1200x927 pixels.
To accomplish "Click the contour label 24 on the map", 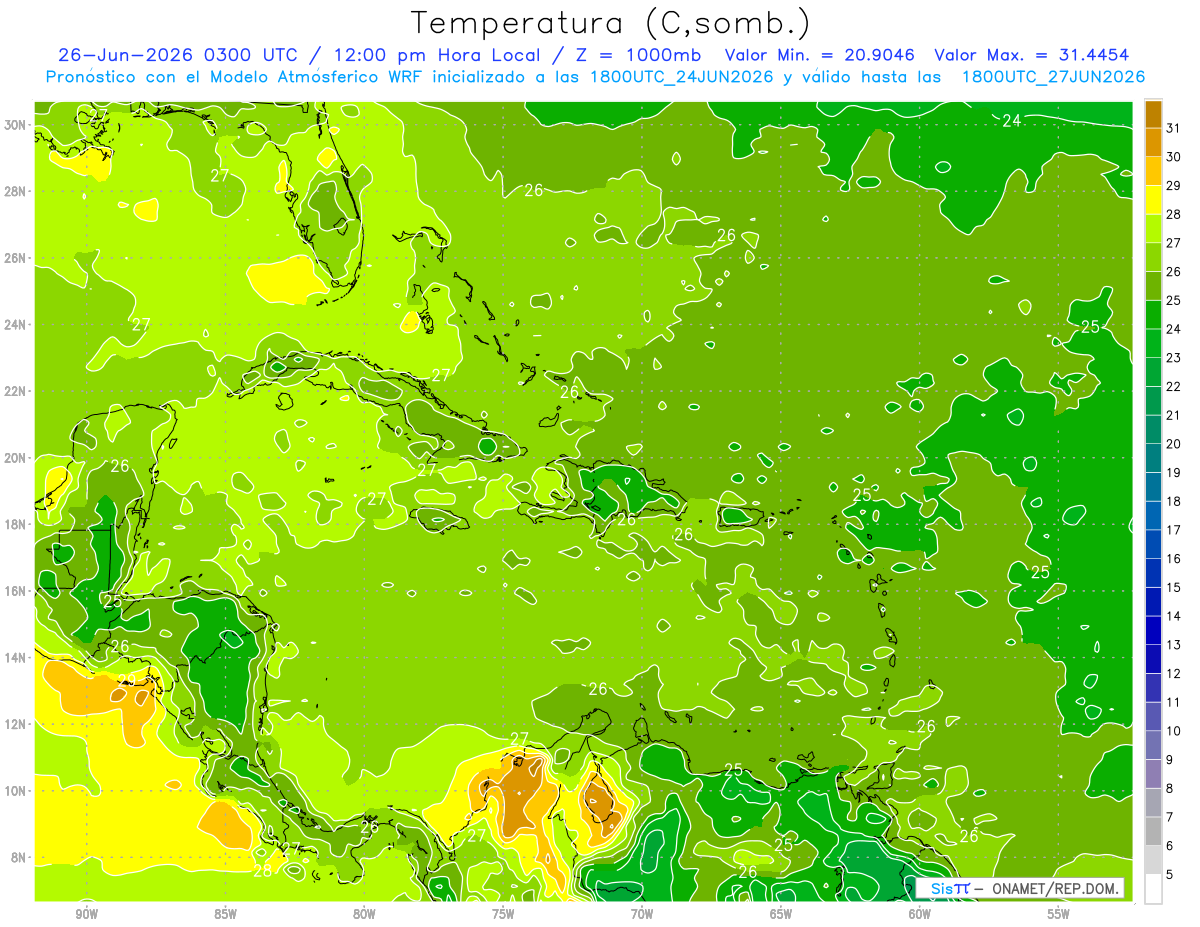I will [x=1011, y=121].
